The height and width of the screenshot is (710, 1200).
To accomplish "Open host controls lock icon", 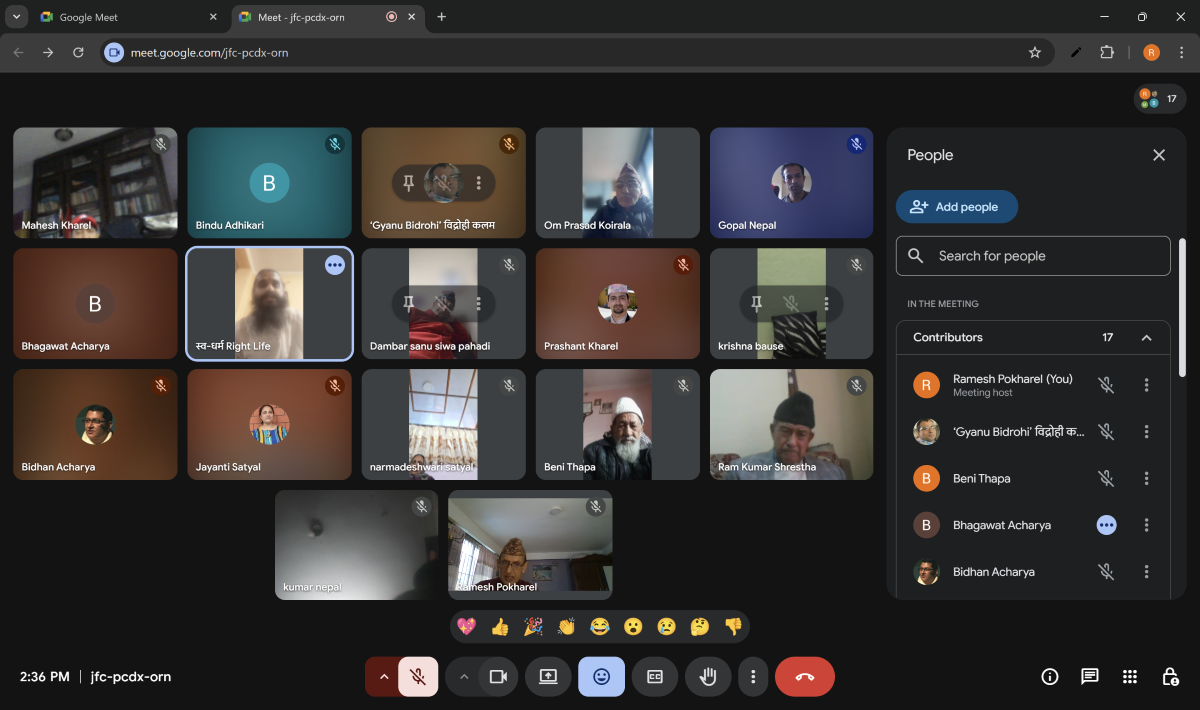I will 1170,677.
